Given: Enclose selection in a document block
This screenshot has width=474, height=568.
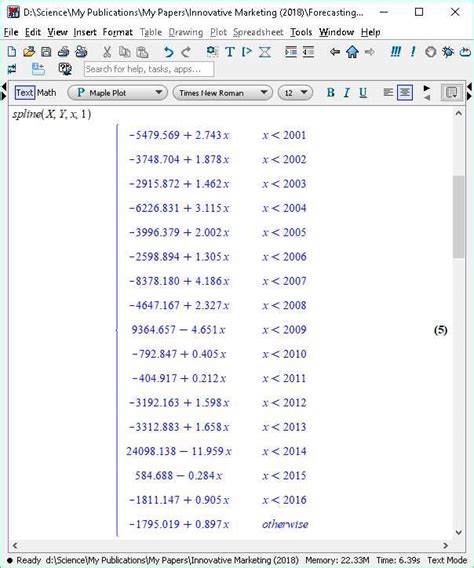Looking at the screenshot, I should [265, 52].
